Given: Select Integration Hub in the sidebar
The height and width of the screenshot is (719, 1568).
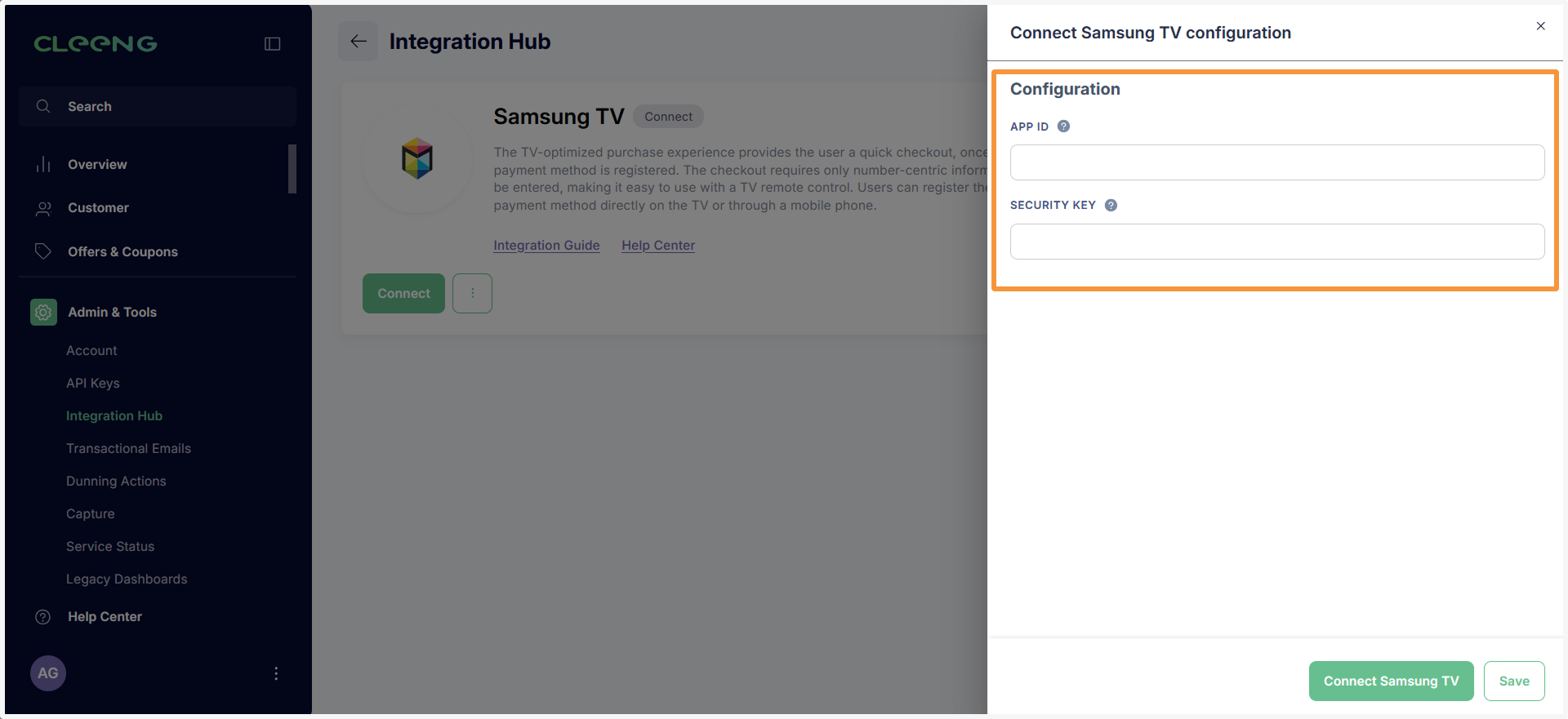Looking at the screenshot, I should coord(114,415).
